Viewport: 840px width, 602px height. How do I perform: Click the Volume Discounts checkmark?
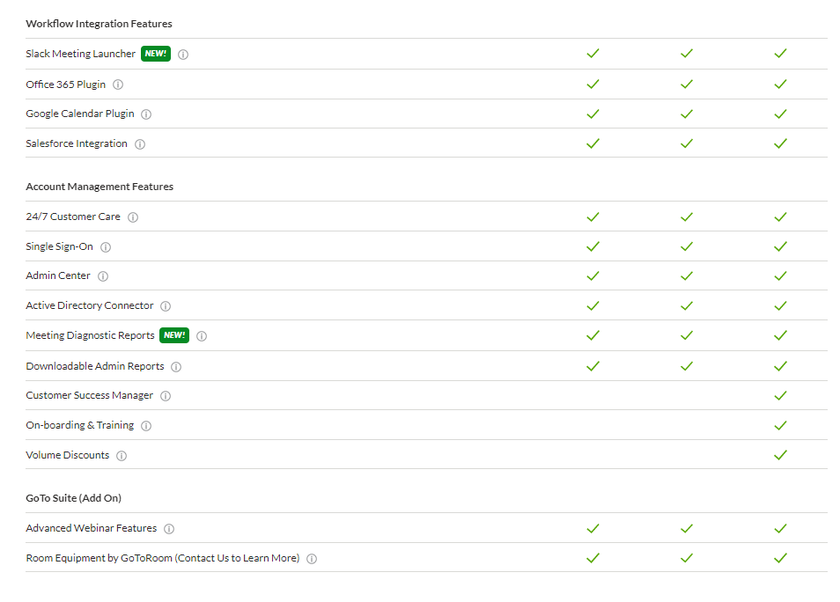coord(781,455)
